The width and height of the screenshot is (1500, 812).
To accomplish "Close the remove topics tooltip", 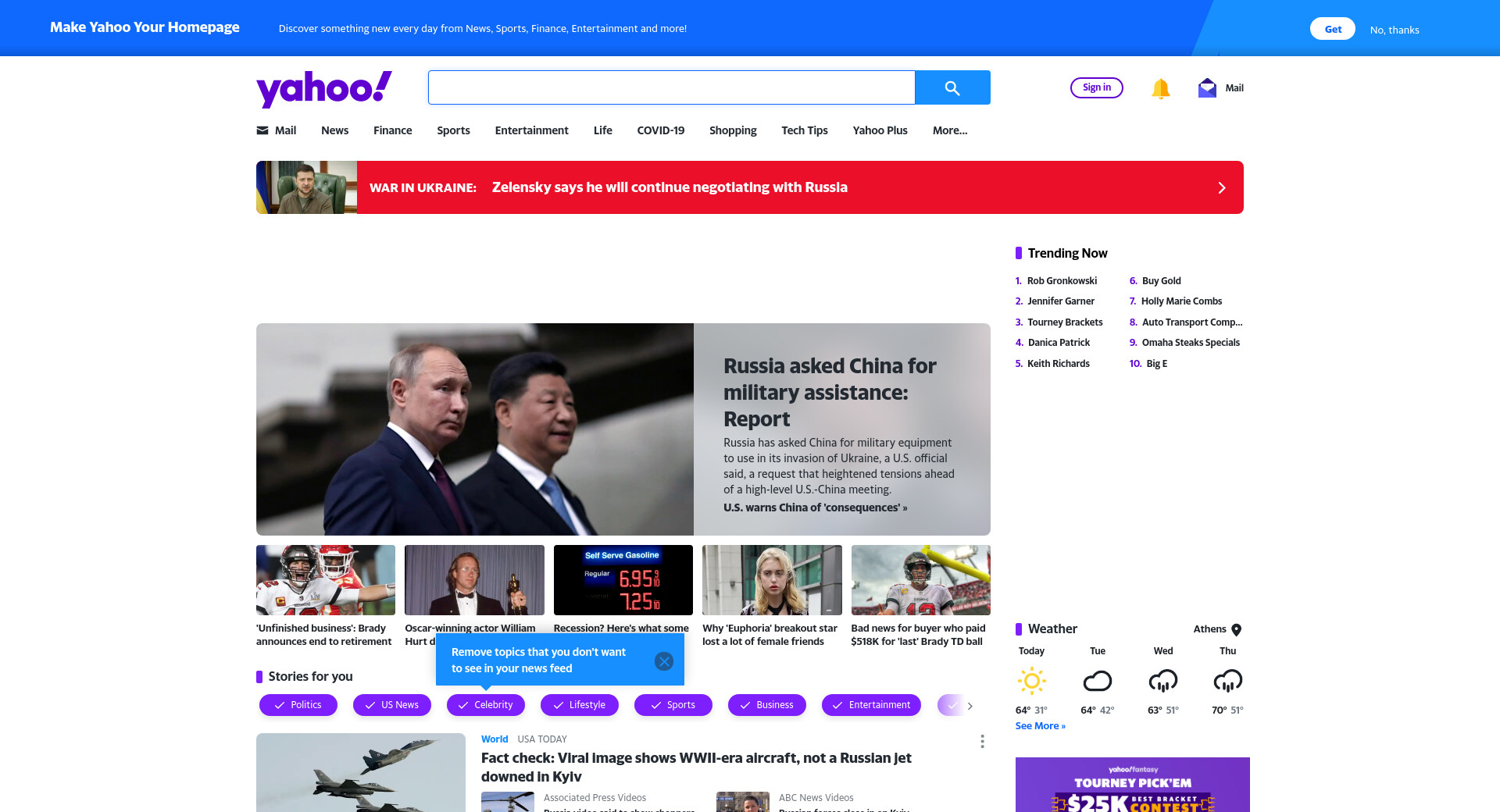I will (664, 661).
